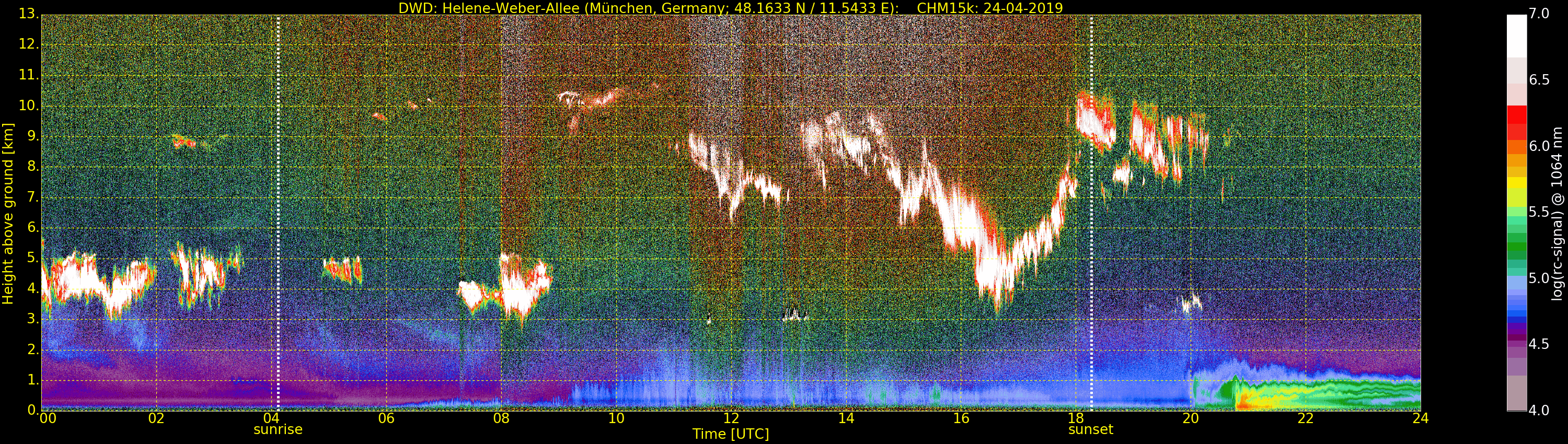Screen dimensions: 1568x444
Task: Click the Height above ground [km] axis label
Action: [8, 213]
